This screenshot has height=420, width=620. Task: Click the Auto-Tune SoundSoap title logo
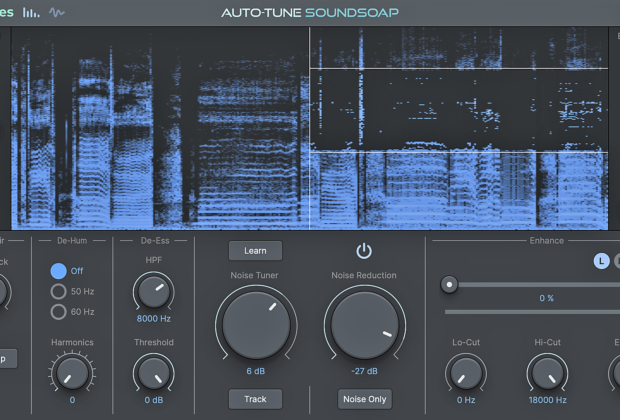310,13
